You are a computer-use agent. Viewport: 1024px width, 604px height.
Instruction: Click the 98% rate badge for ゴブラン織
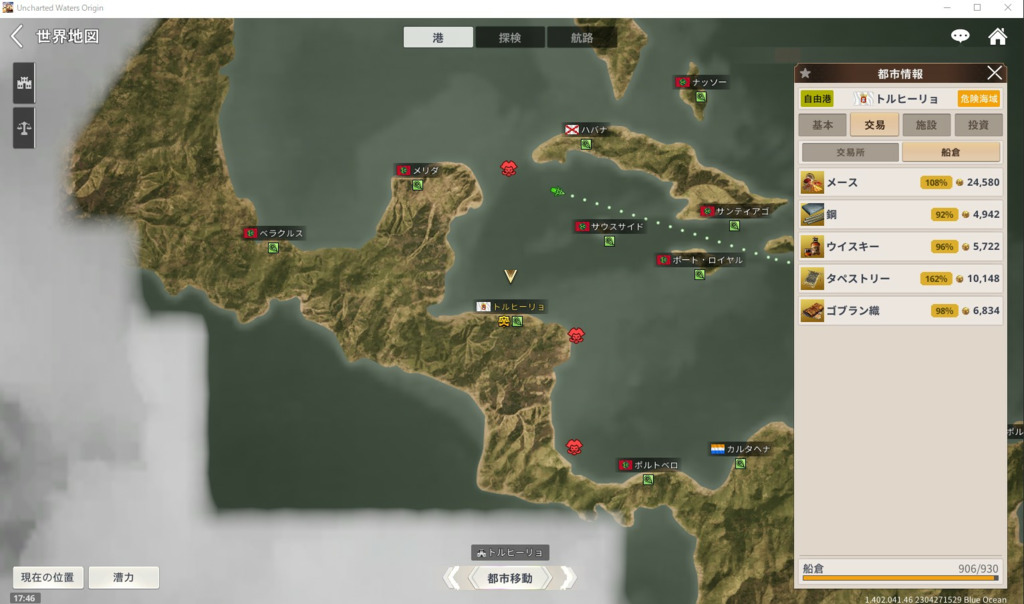pyautogui.click(x=944, y=311)
